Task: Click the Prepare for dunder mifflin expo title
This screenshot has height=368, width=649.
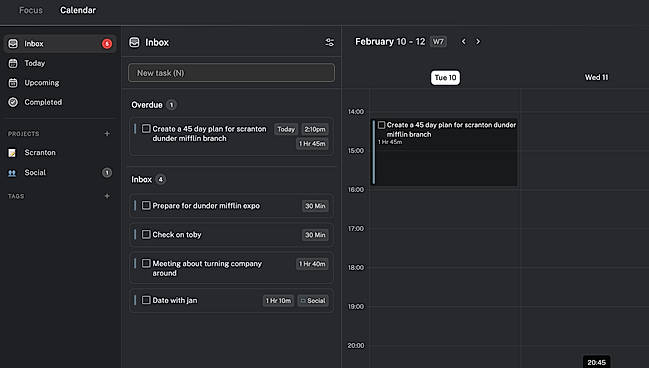Action: (x=206, y=206)
